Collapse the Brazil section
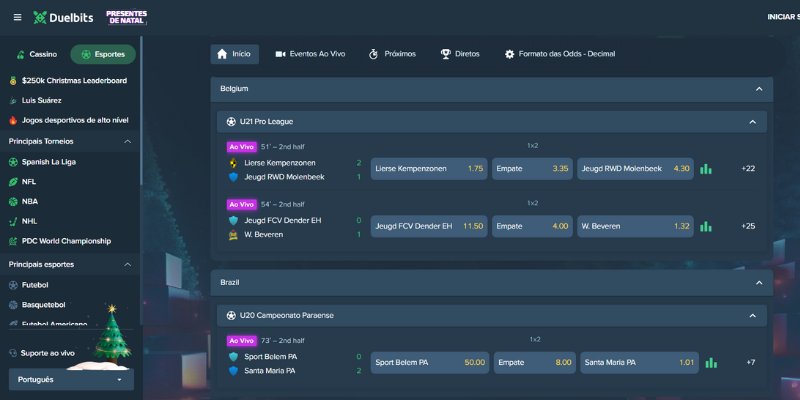 759,283
